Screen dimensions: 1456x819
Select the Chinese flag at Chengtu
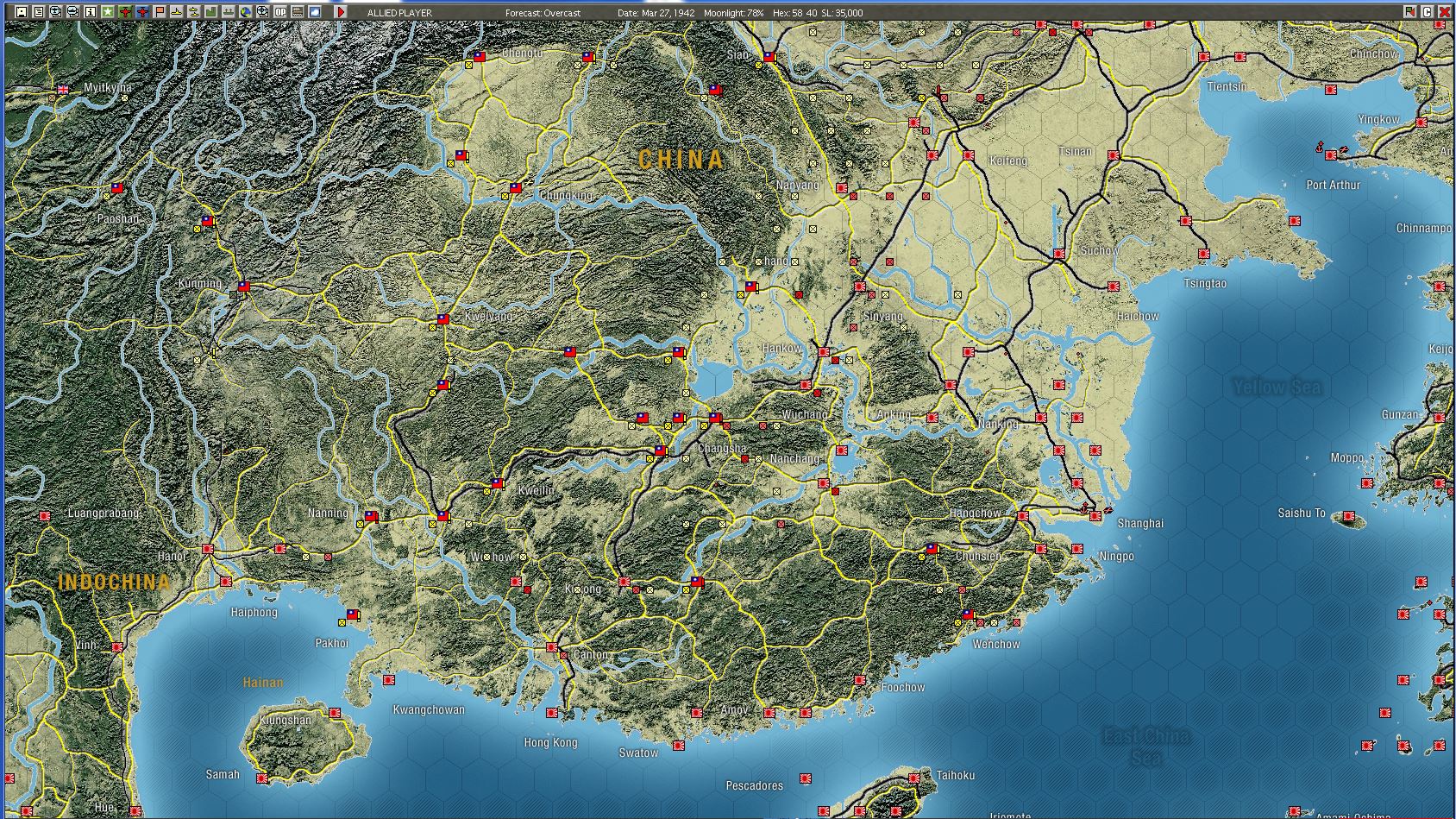480,57
